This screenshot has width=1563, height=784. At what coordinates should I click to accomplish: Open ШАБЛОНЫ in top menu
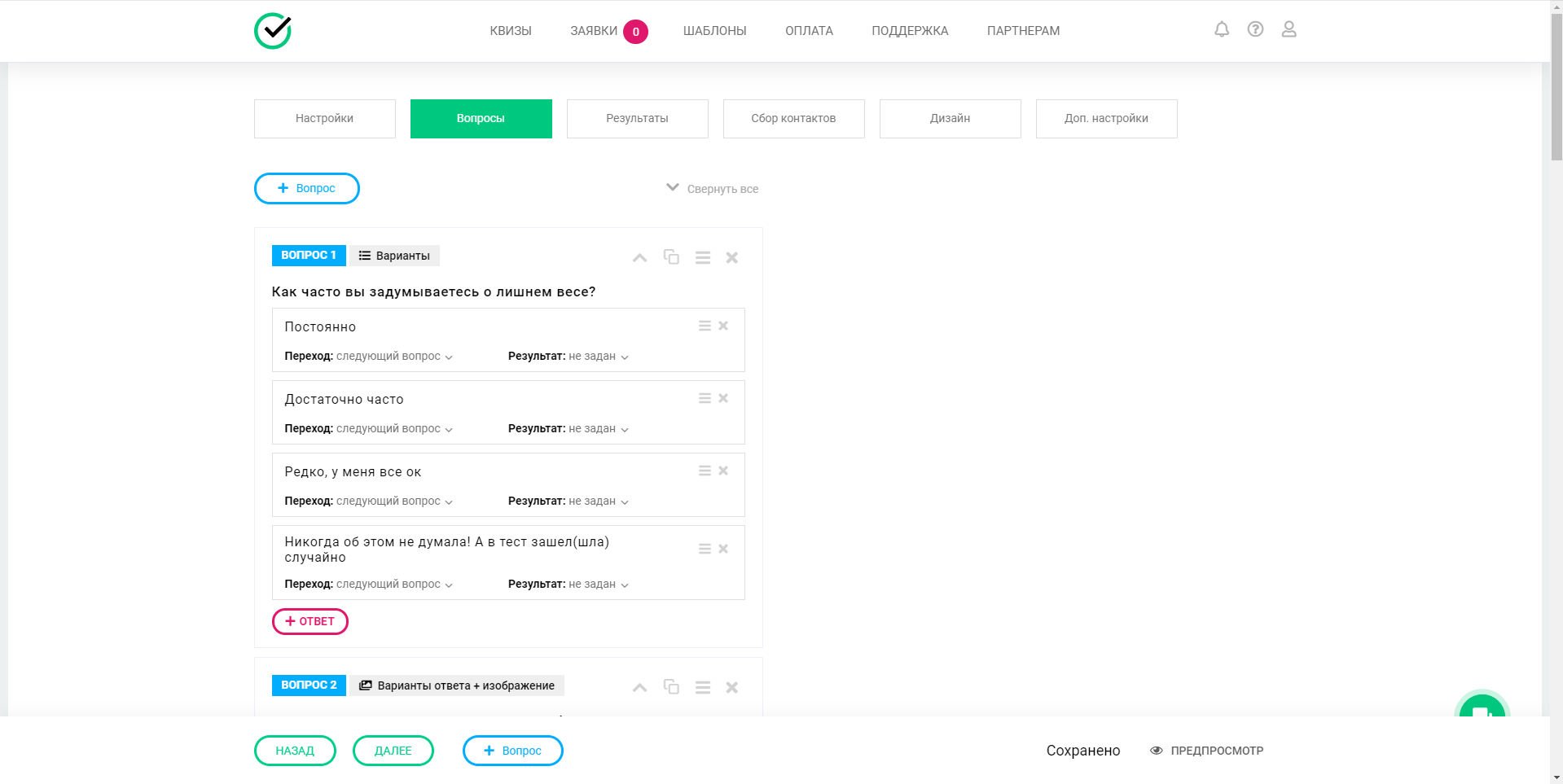click(x=714, y=31)
